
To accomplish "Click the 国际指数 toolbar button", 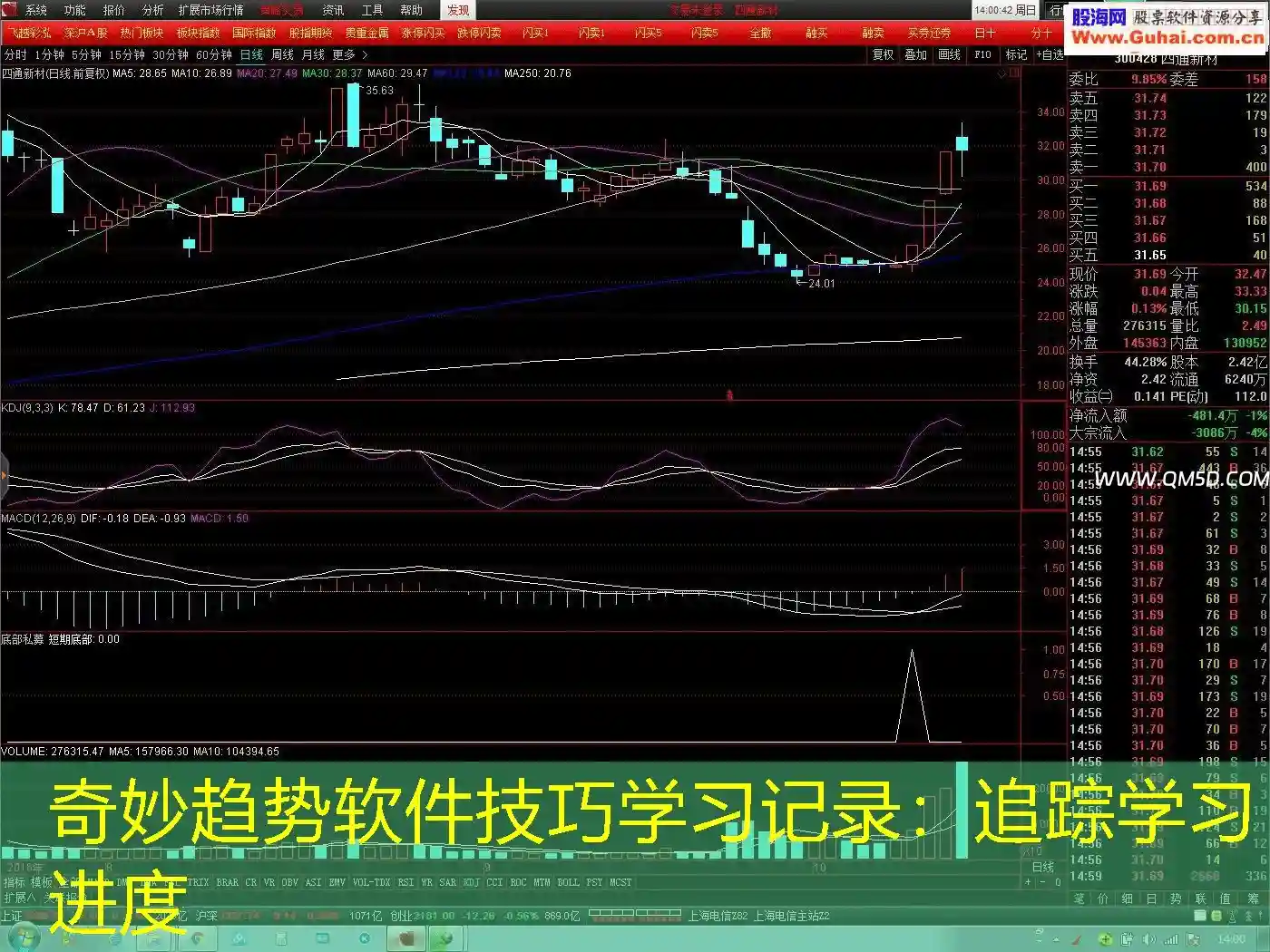I will [x=254, y=33].
